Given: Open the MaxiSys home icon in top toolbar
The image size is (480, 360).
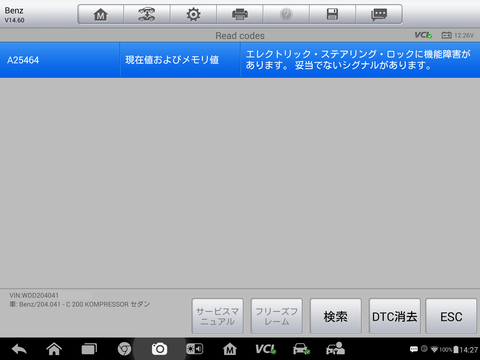Looking at the screenshot, I should click(x=100, y=14).
